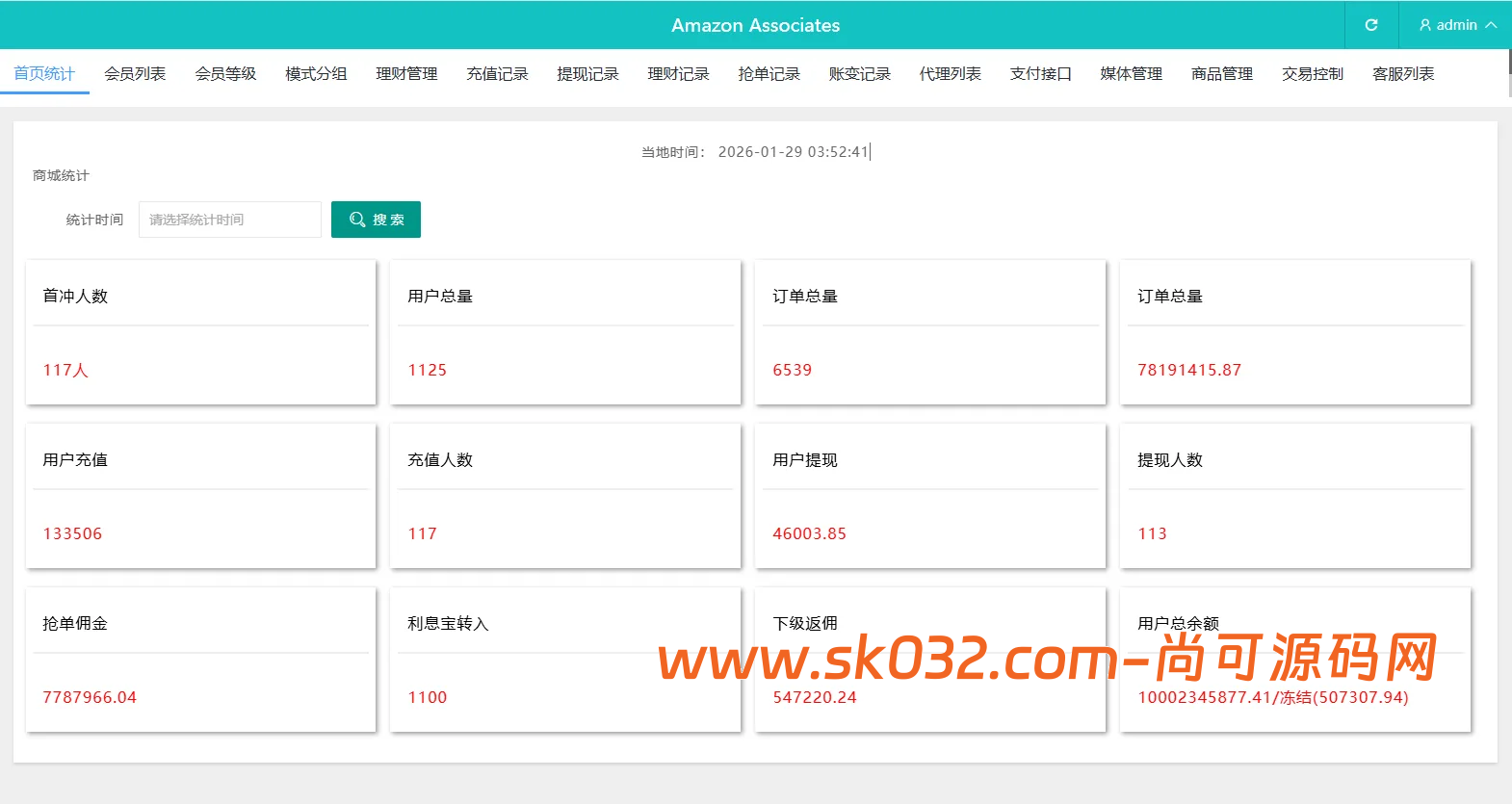Open 客服列表 tab
1512x804 pixels.
point(1402,73)
